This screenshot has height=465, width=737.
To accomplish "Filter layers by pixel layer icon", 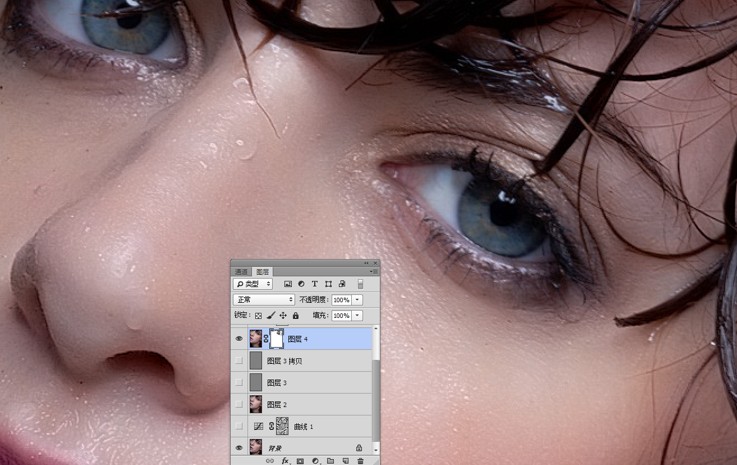I will coord(288,284).
